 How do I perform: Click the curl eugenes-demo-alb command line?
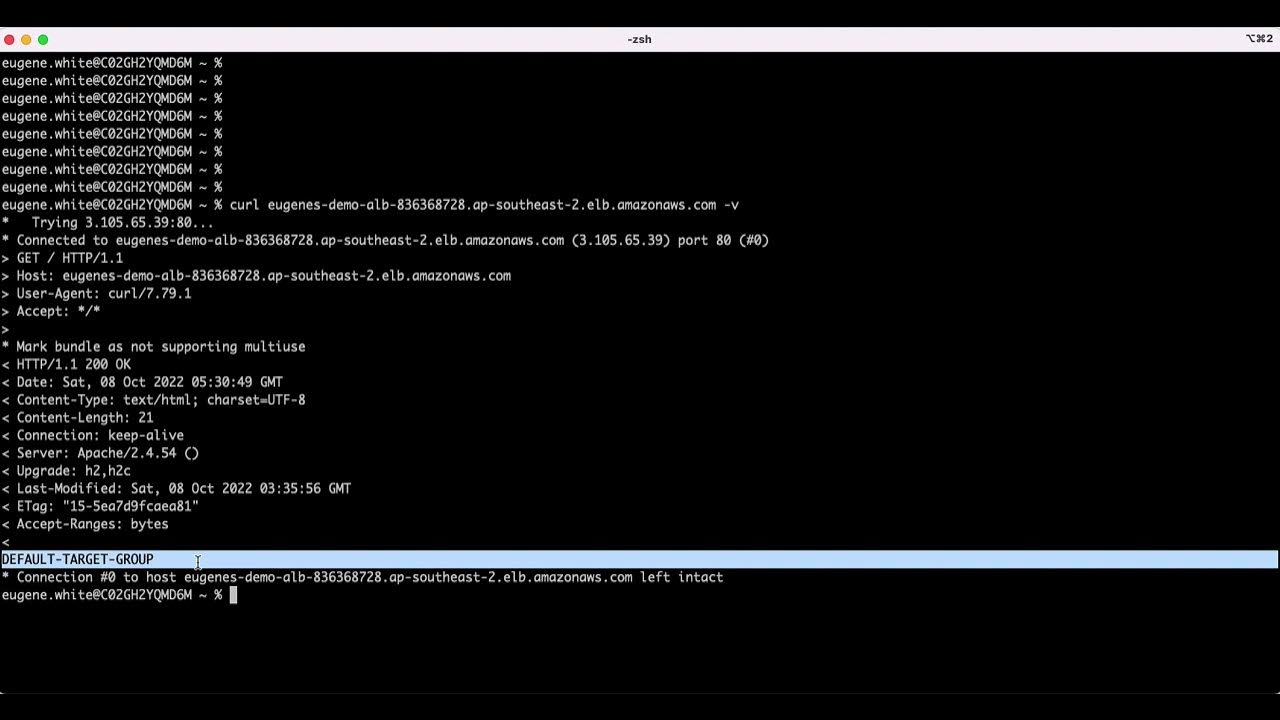click(370, 205)
